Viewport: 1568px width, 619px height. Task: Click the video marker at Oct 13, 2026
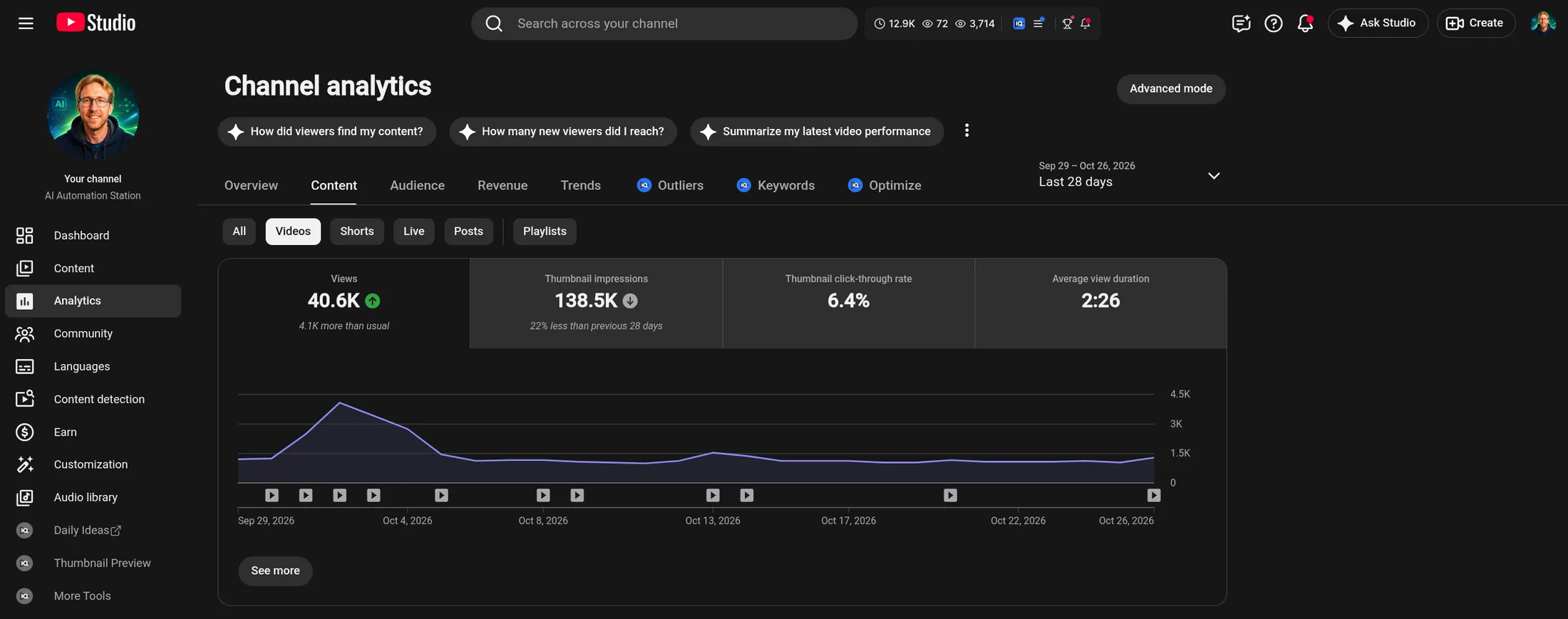[713, 495]
